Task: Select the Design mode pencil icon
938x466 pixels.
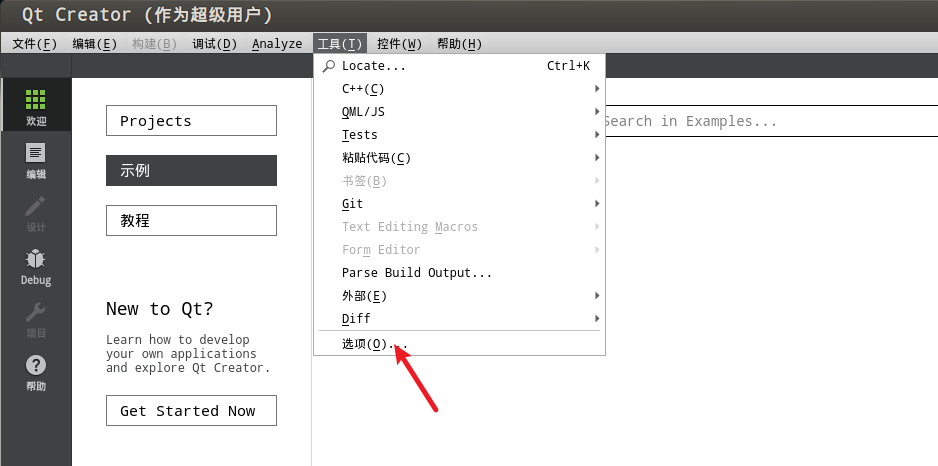Action: pyautogui.click(x=36, y=206)
